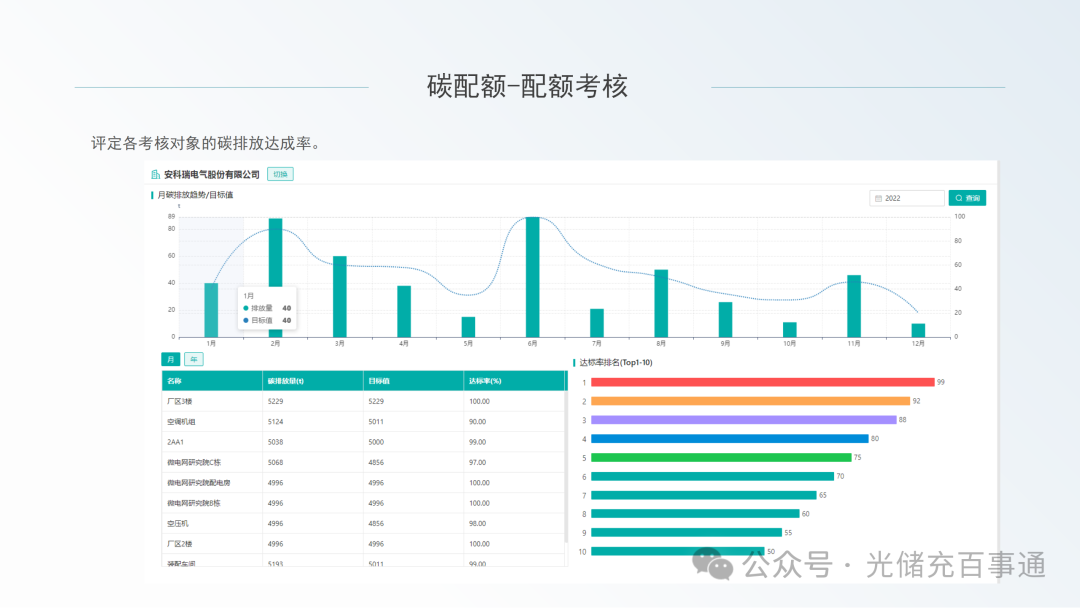Image resolution: width=1080 pixels, height=608 pixels.
Task: Click the 11月 emission bar
Action: point(854,306)
